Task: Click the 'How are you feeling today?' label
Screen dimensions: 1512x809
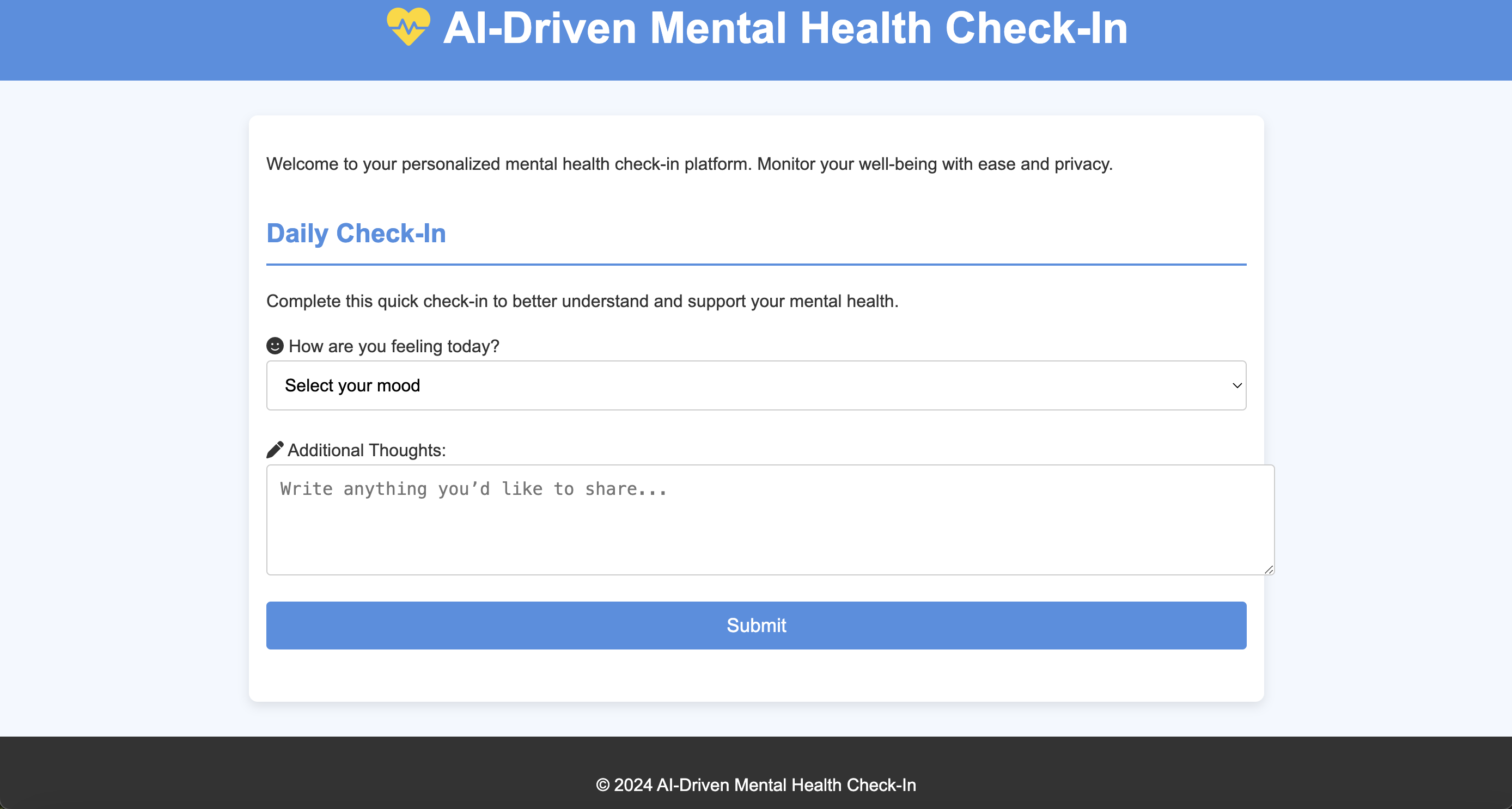Action: (393, 346)
